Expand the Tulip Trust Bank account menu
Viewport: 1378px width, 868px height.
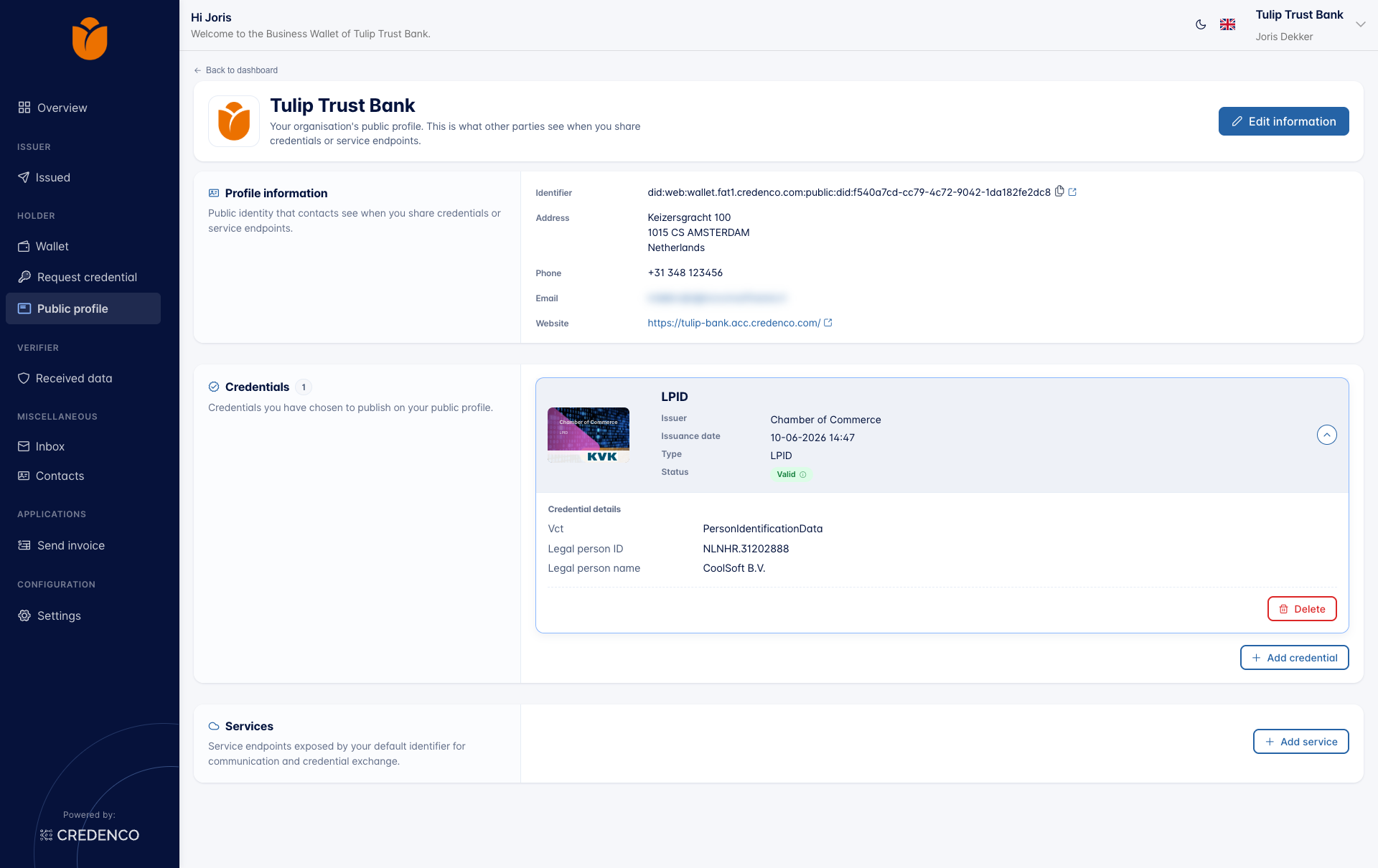click(1360, 24)
